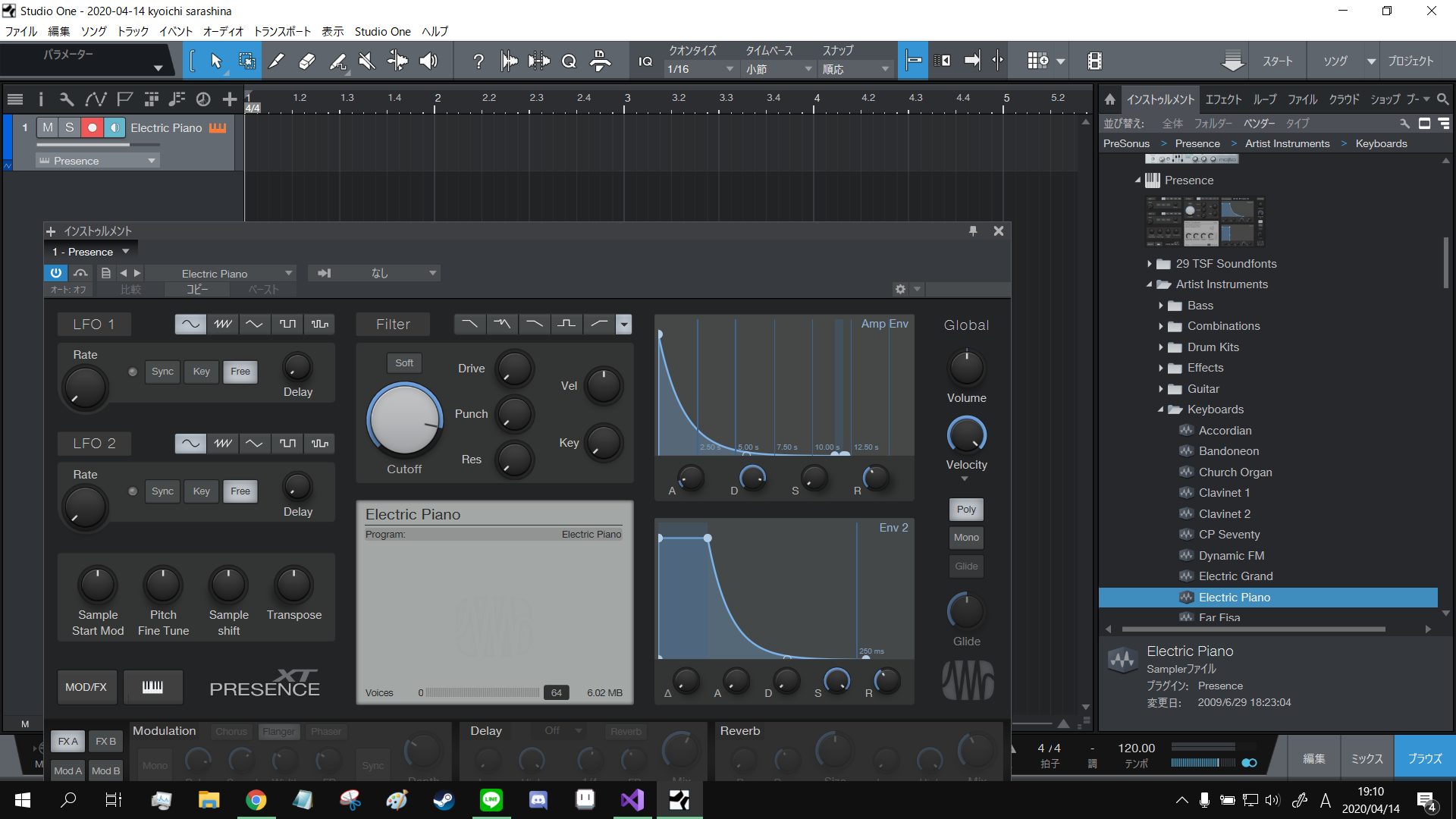The width and height of the screenshot is (1456, 819).
Task: Add a track with plus icon
Action: tap(230, 99)
